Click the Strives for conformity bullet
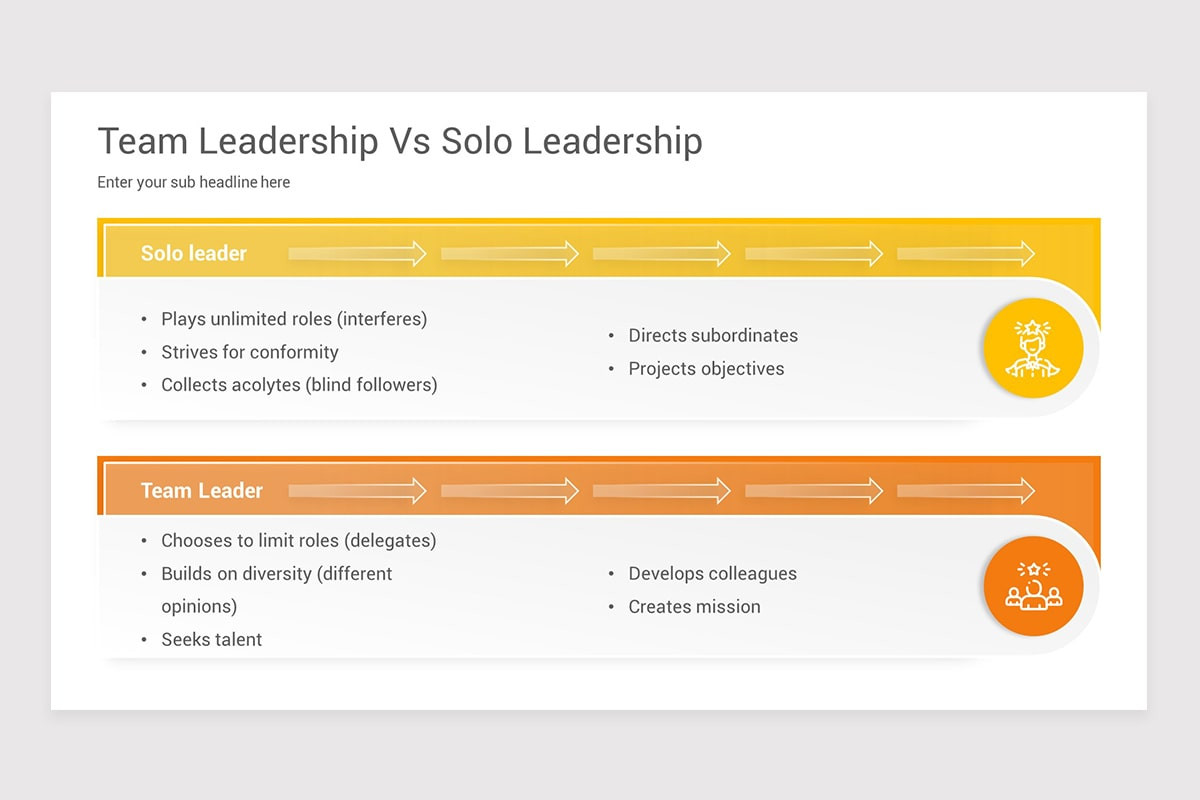This screenshot has width=1200, height=800. click(x=250, y=352)
